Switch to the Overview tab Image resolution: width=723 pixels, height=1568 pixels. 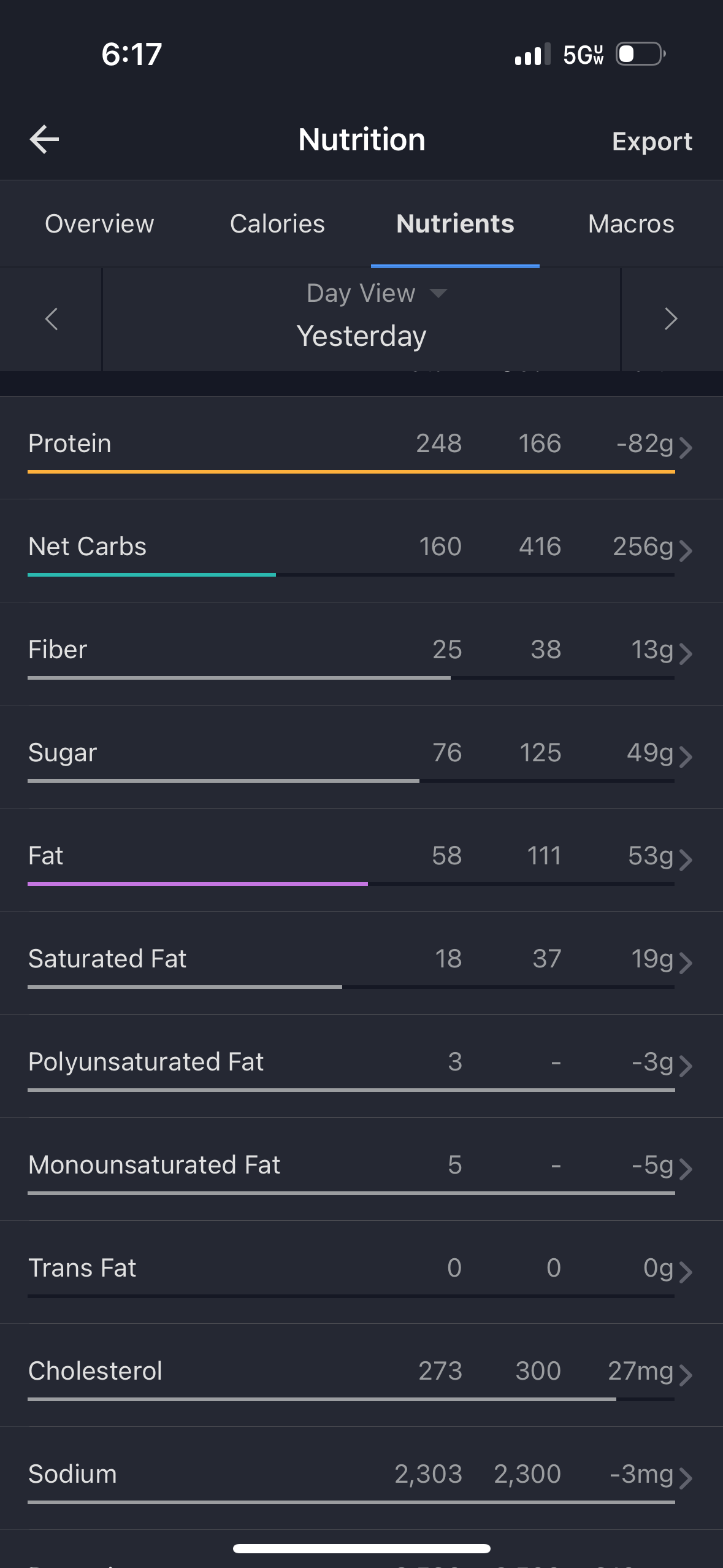(x=99, y=224)
